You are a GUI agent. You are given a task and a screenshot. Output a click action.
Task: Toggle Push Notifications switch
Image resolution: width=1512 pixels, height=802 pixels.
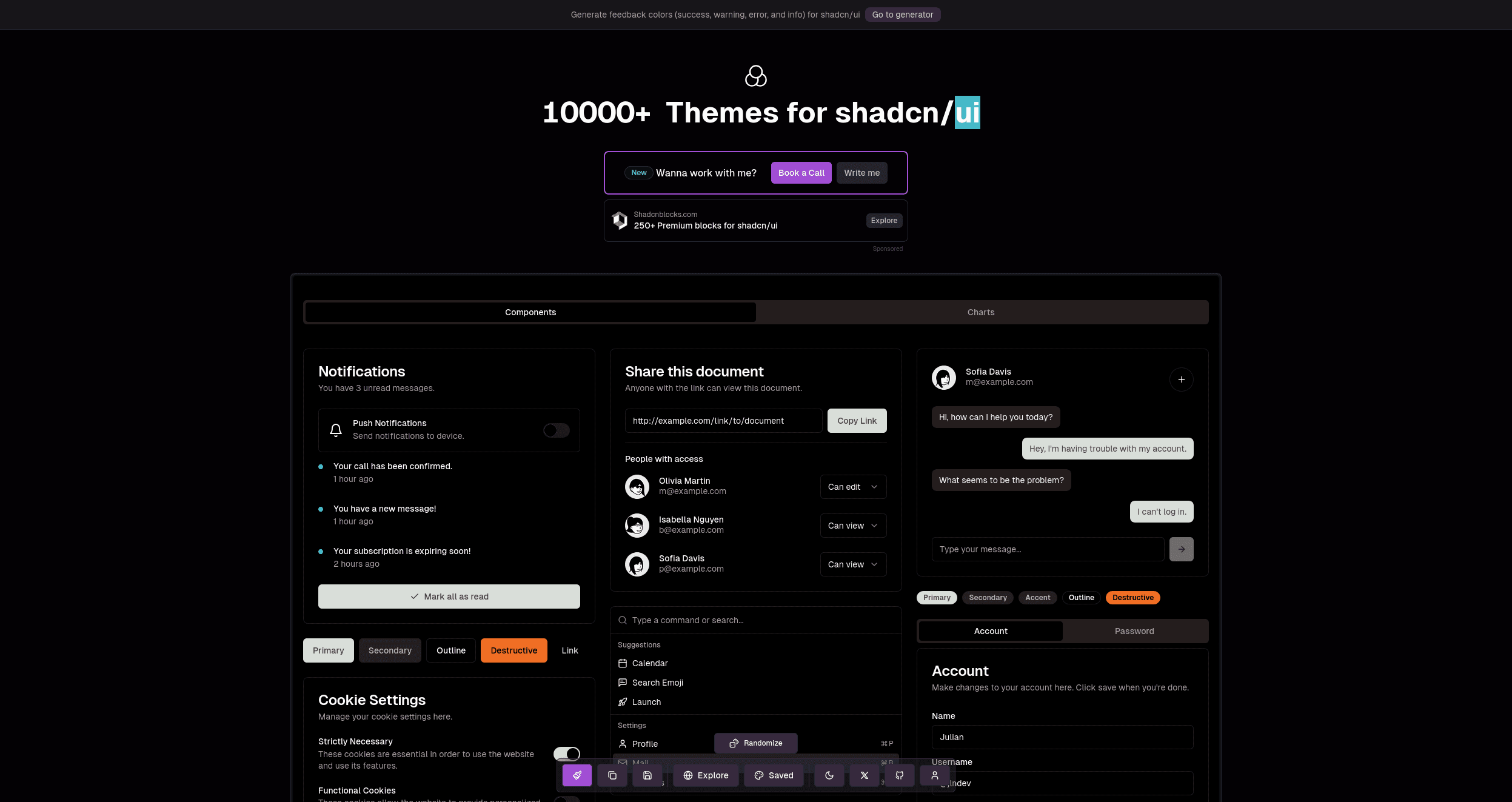(557, 430)
